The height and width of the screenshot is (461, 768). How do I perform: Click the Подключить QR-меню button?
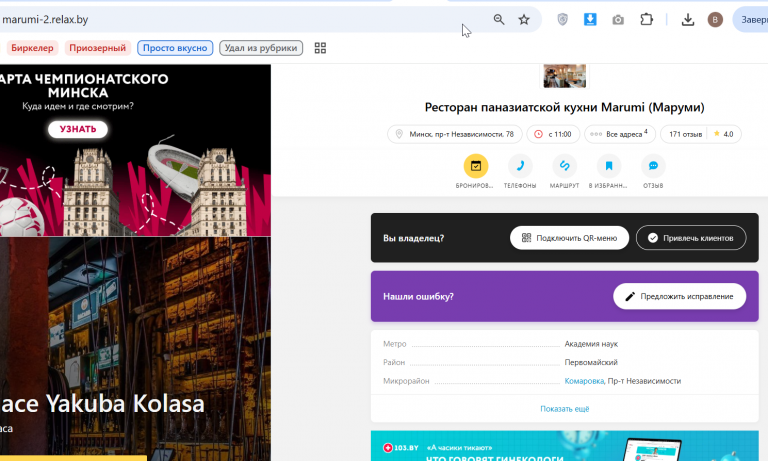569,238
